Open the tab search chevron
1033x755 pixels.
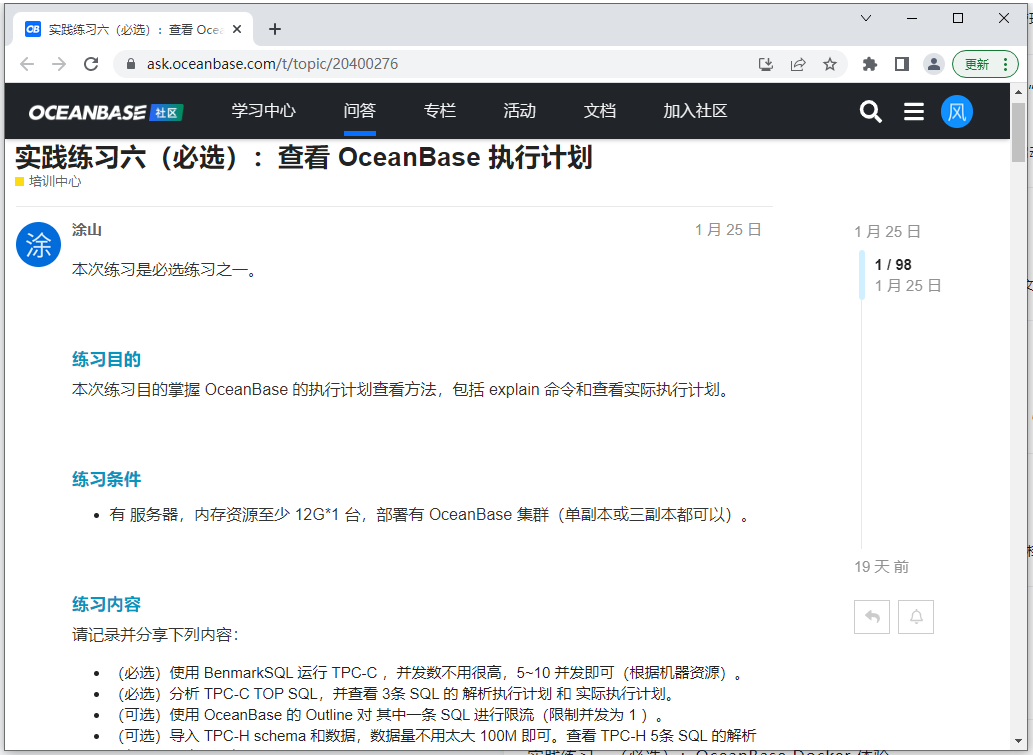click(866, 18)
